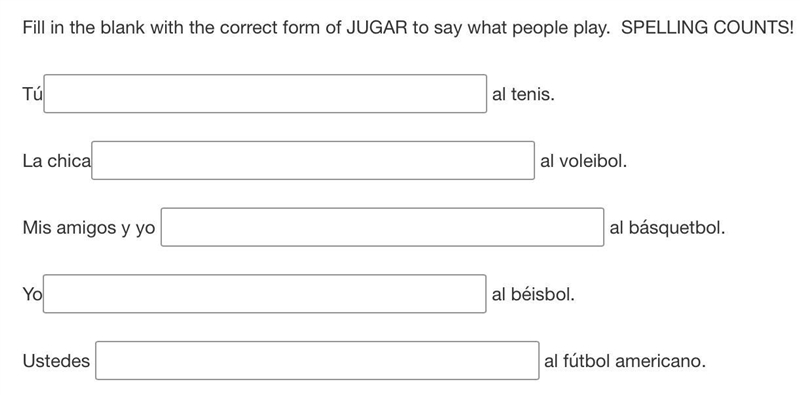Click the al básquetbol text
The image size is (800, 395).
(x=667, y=228)
